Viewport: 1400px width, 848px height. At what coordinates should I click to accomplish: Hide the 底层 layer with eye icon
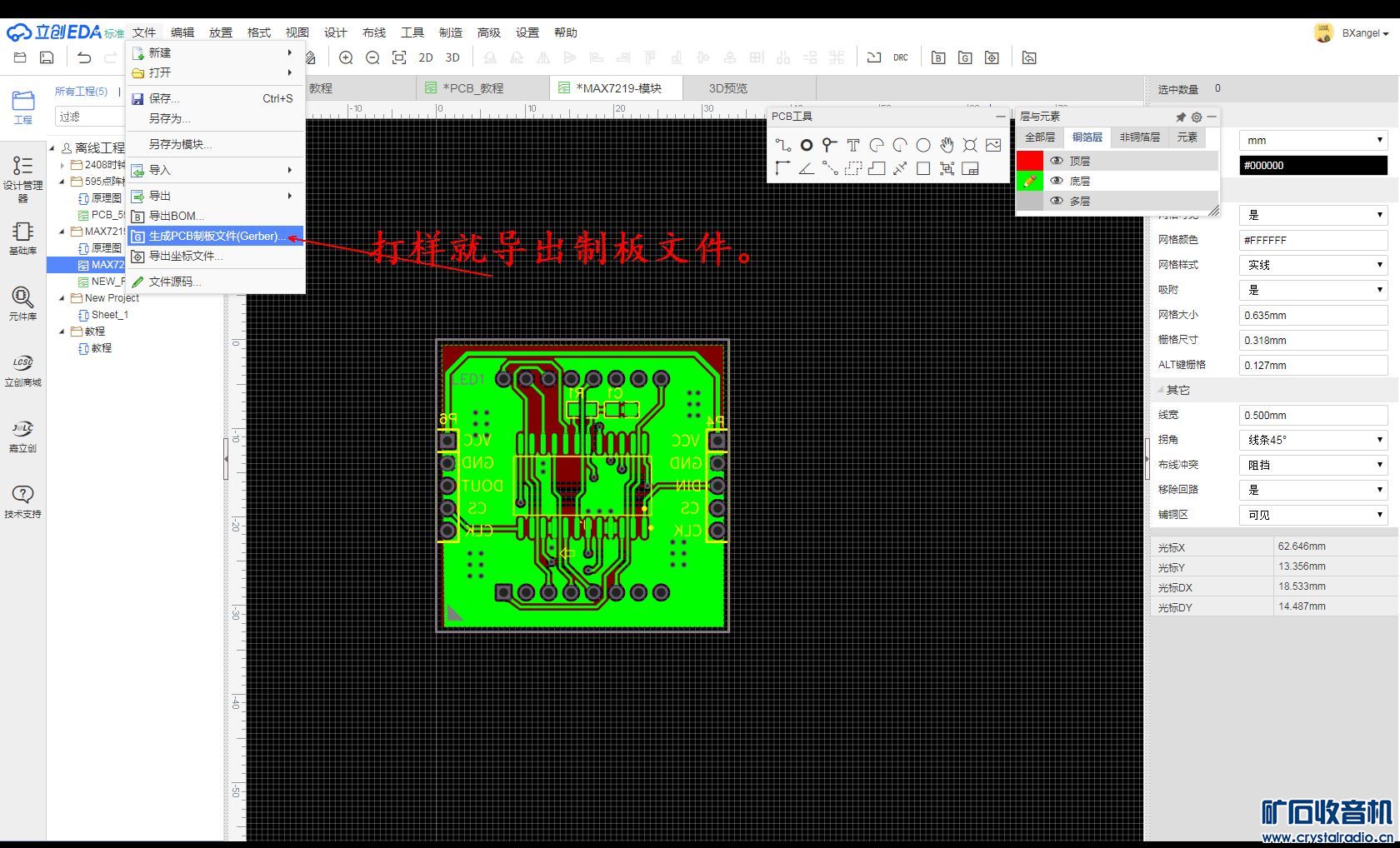1057,181
